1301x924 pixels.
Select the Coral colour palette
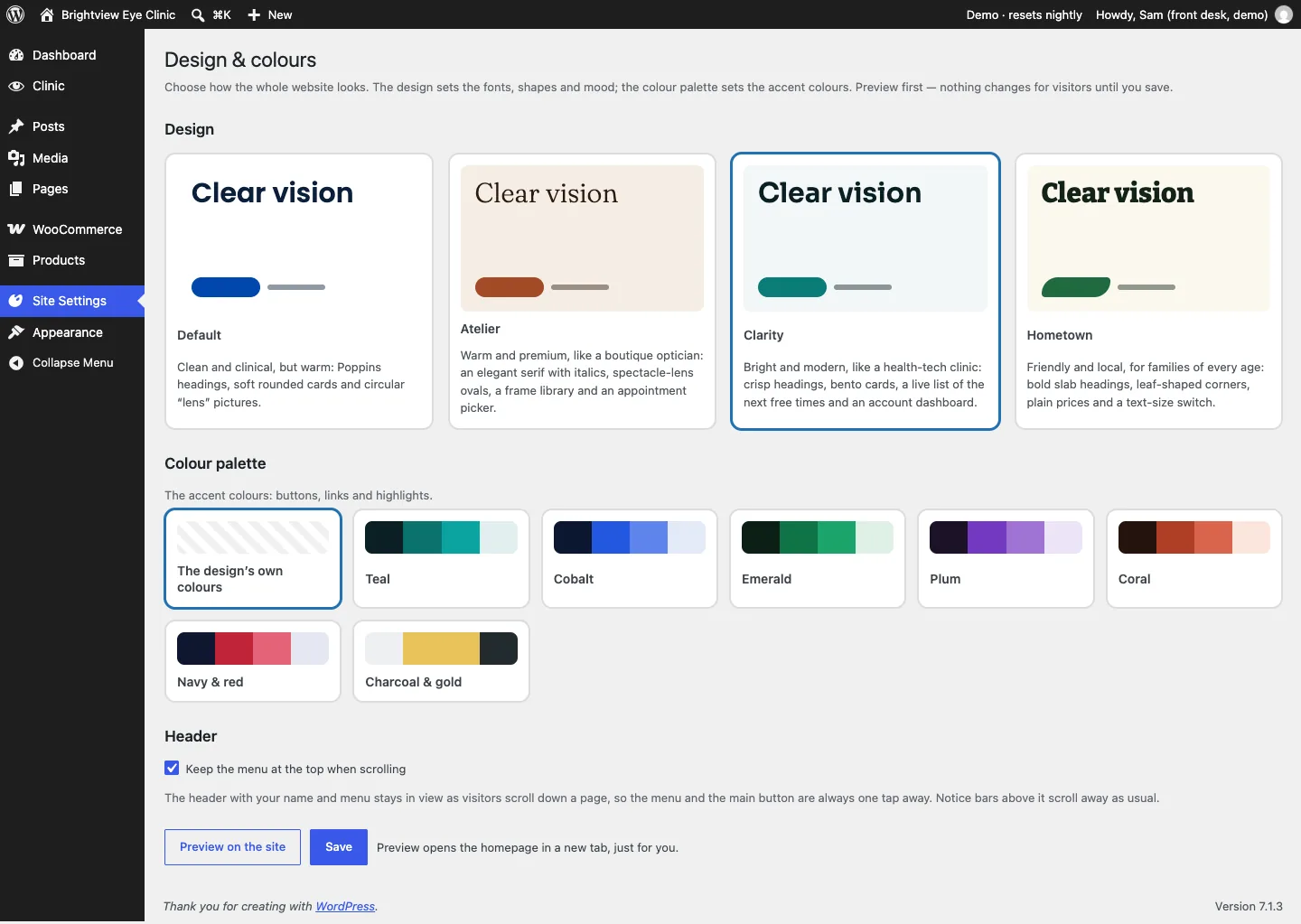[1194, 558]
